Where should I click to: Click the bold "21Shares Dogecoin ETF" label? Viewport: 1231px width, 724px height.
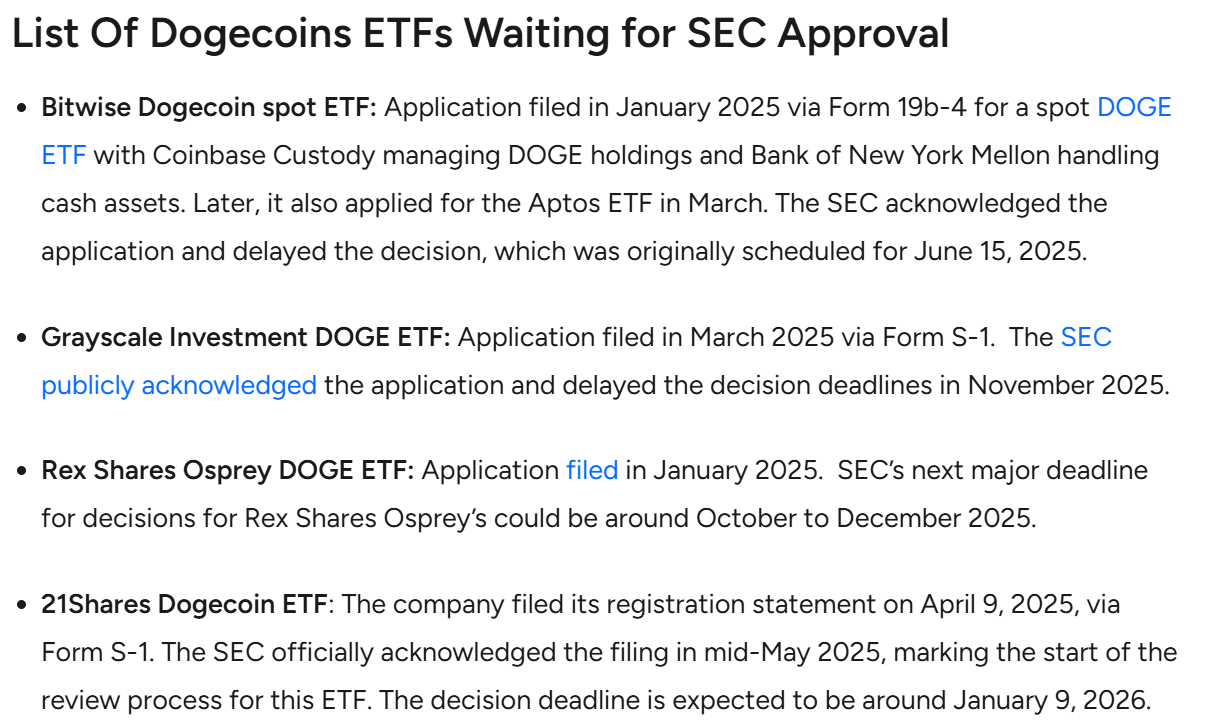pyautogui.click(x=184, y=604)
